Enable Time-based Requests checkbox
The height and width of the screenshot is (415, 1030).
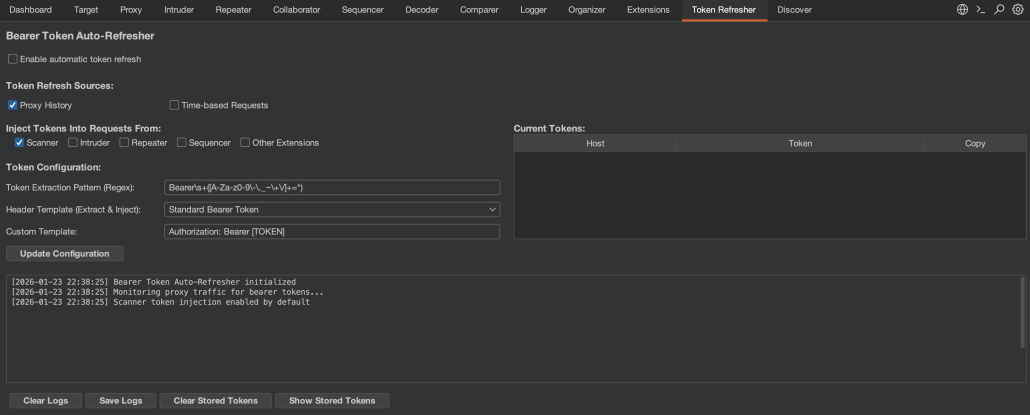pos(174,105)
